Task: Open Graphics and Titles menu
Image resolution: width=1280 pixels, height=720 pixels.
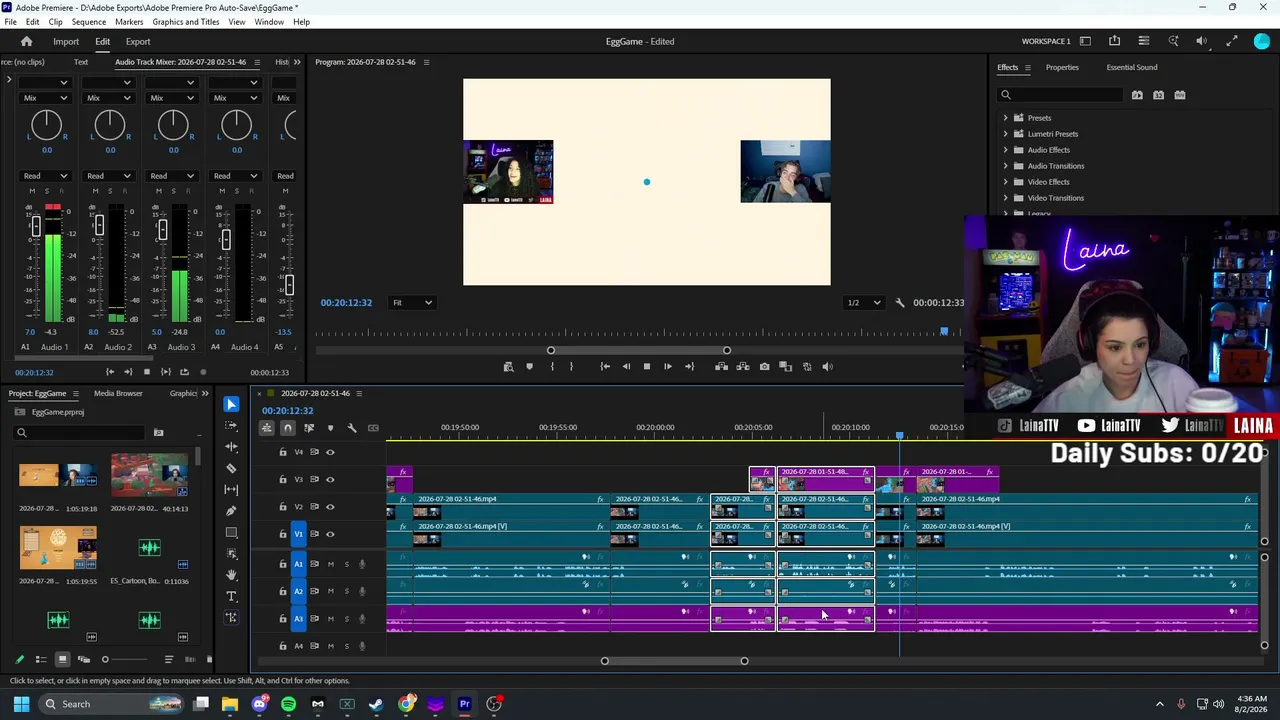Action: point(186,22)
